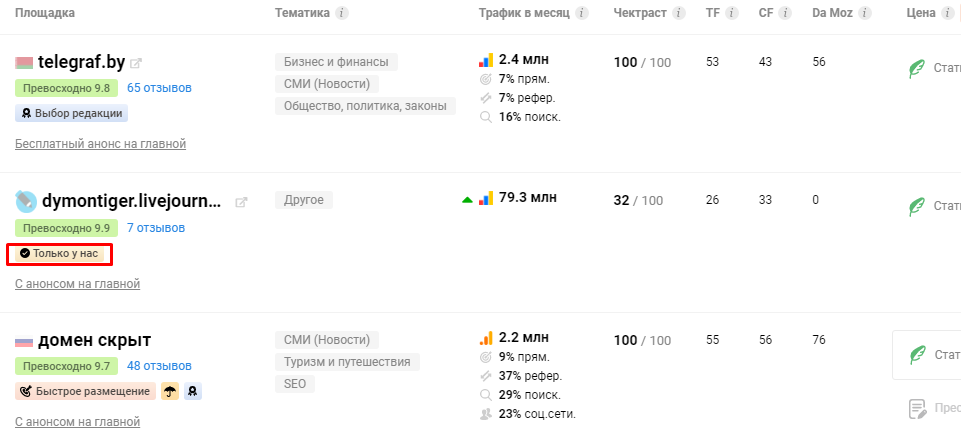Image resolution: width=978 pixels, height=443 pixels.
Task: Select Бизнес и финансы topic tag
Action: point(336,62)
